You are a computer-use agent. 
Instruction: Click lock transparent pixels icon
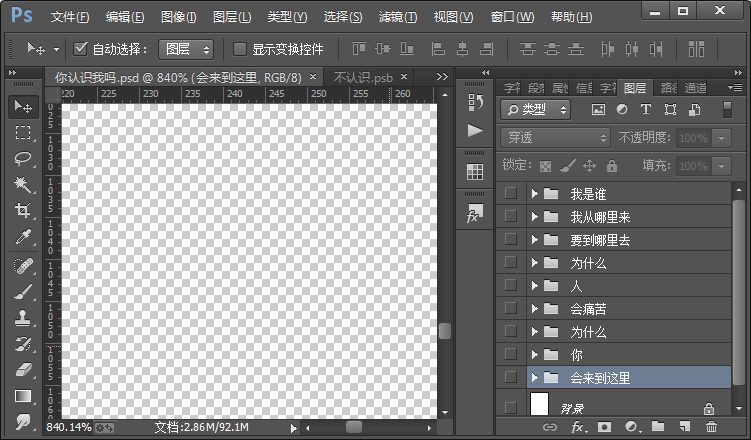[x=545, y=166]
